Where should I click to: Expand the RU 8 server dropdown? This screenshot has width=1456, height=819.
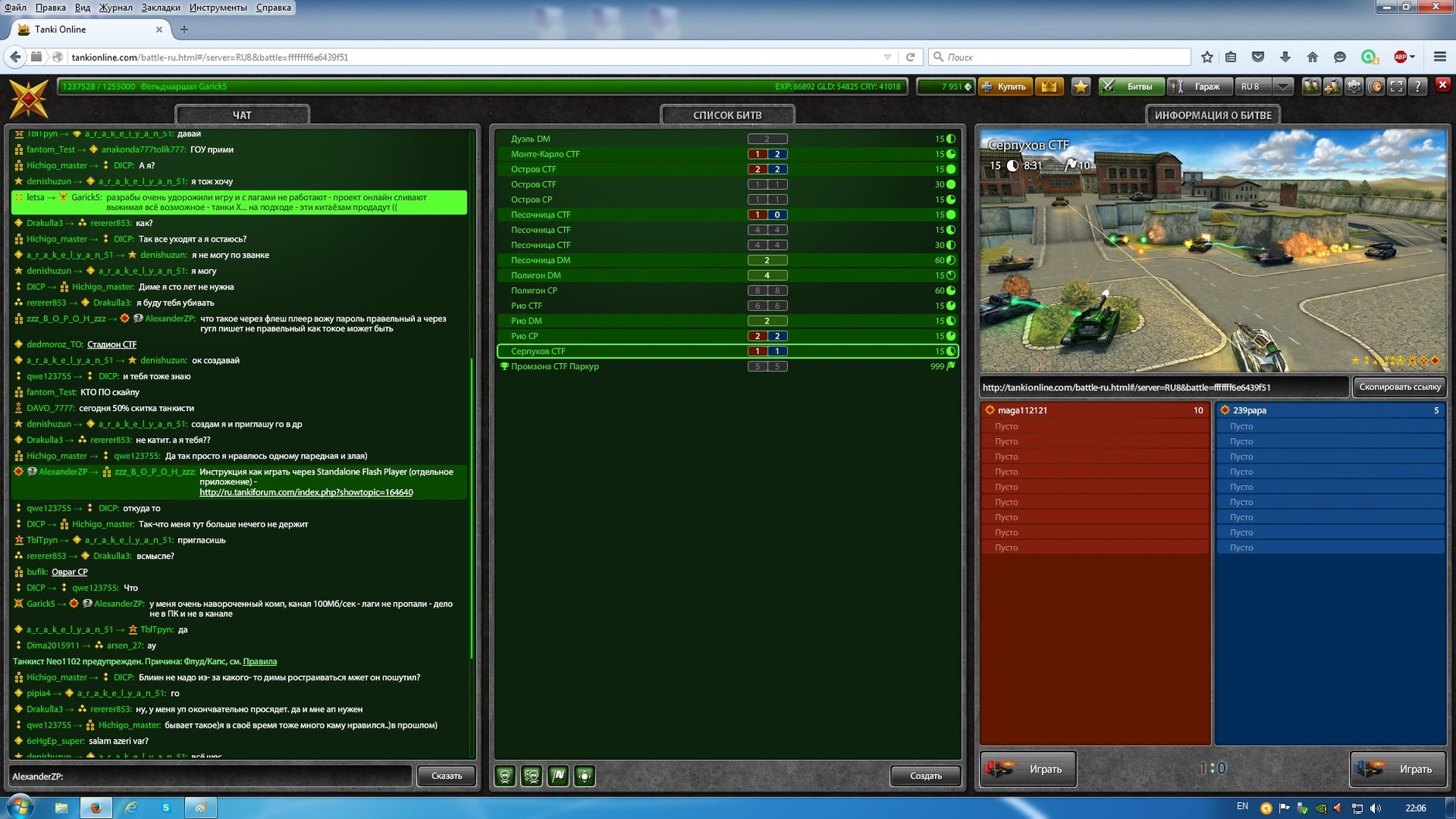(x=1283, y=87)
